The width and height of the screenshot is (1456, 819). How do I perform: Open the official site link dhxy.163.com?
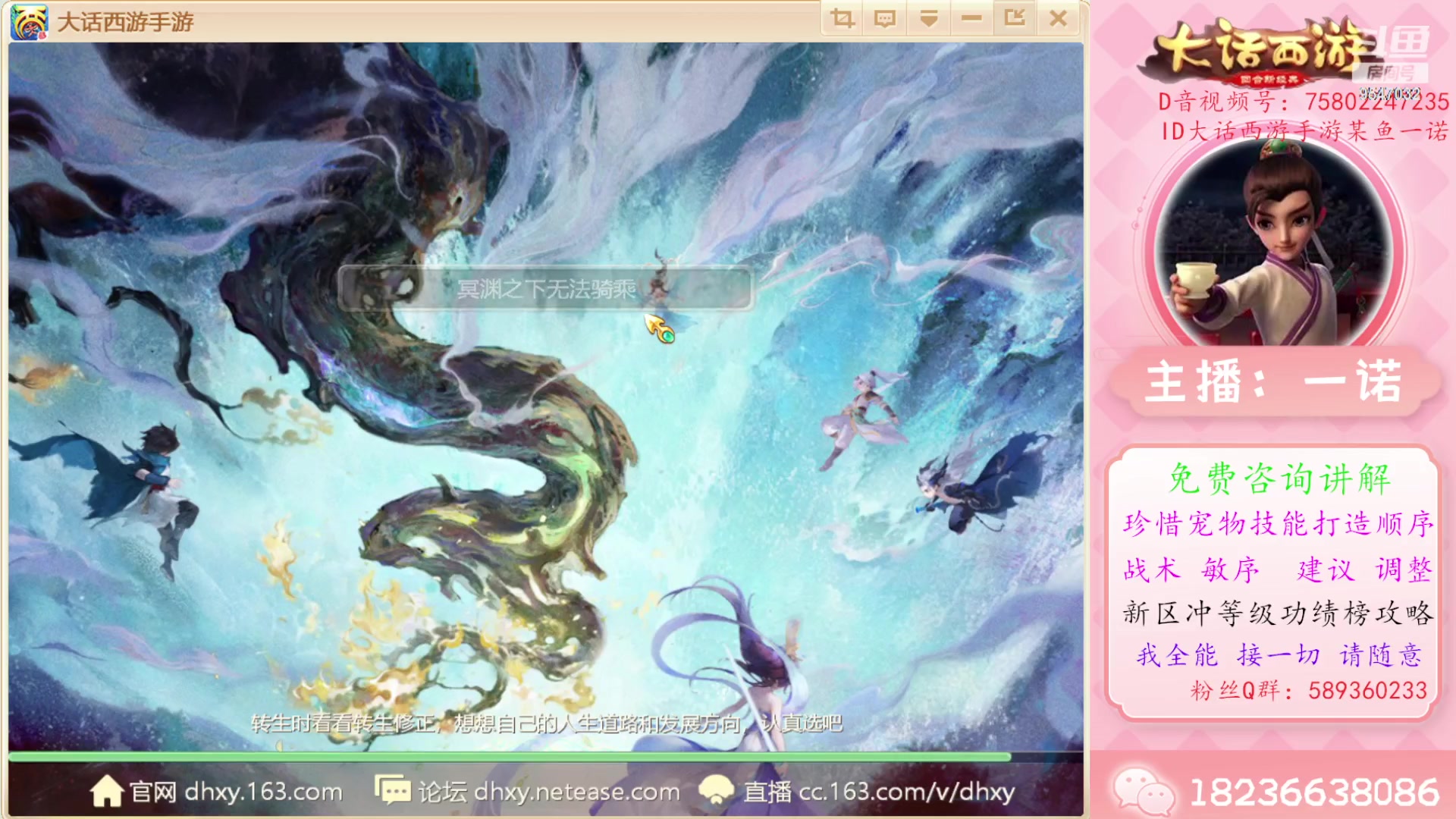pyautogui.click(x=263, y=792)
